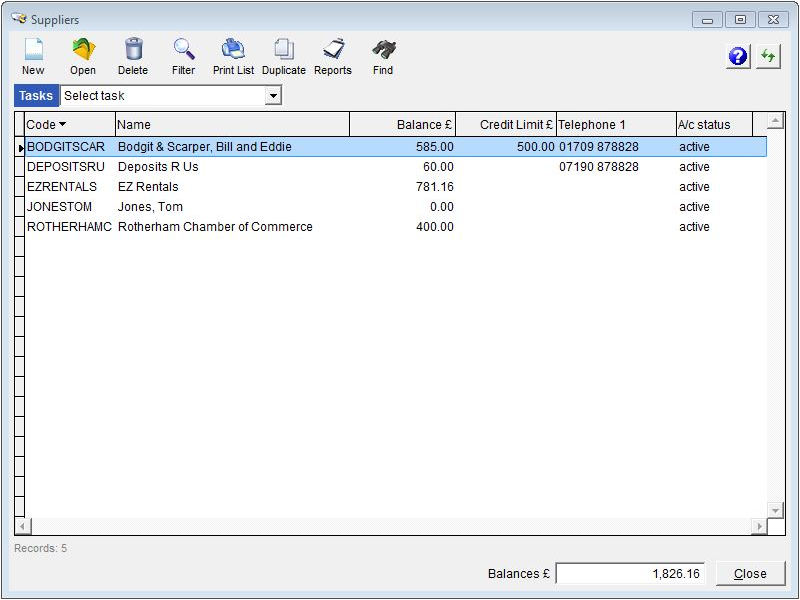Click the 0.00 balance value
This screenshot has height=600, width=800.
pyautogui.click(x=442, y=207)
